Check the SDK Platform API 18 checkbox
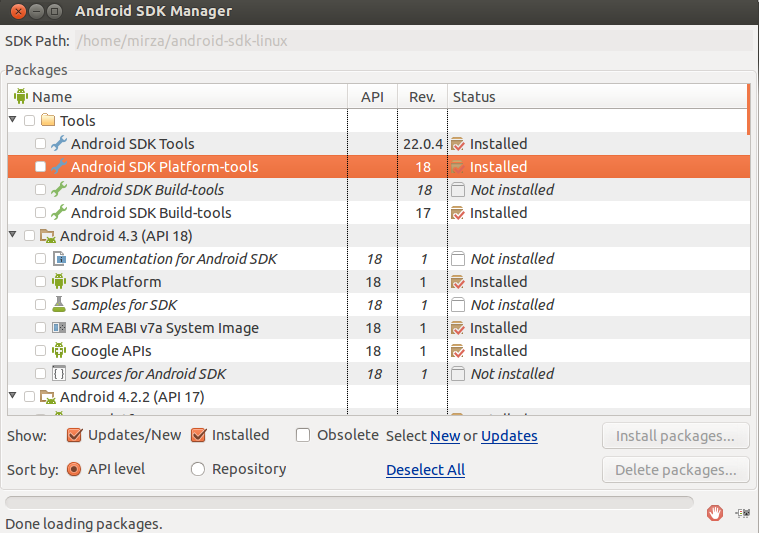Image resolution: width=759 pixels, height=533 pixels. click(x=41, y=282)
